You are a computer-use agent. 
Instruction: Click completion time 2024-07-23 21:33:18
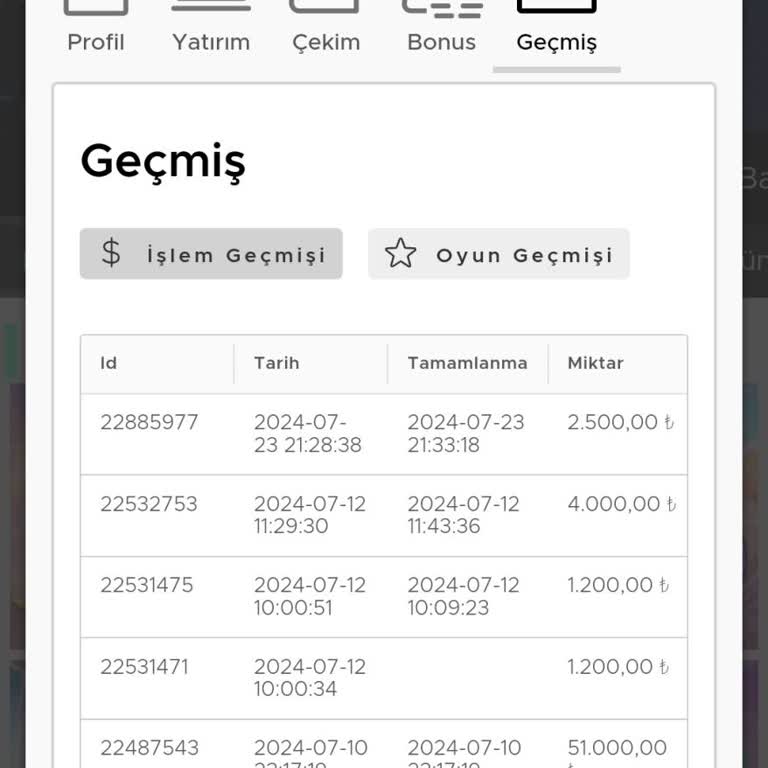click(466, 433)
